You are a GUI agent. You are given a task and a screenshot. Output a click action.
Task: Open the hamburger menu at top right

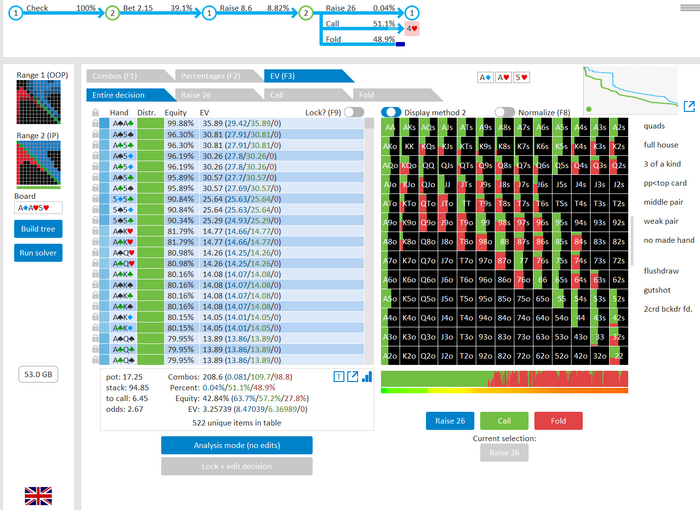690,8
